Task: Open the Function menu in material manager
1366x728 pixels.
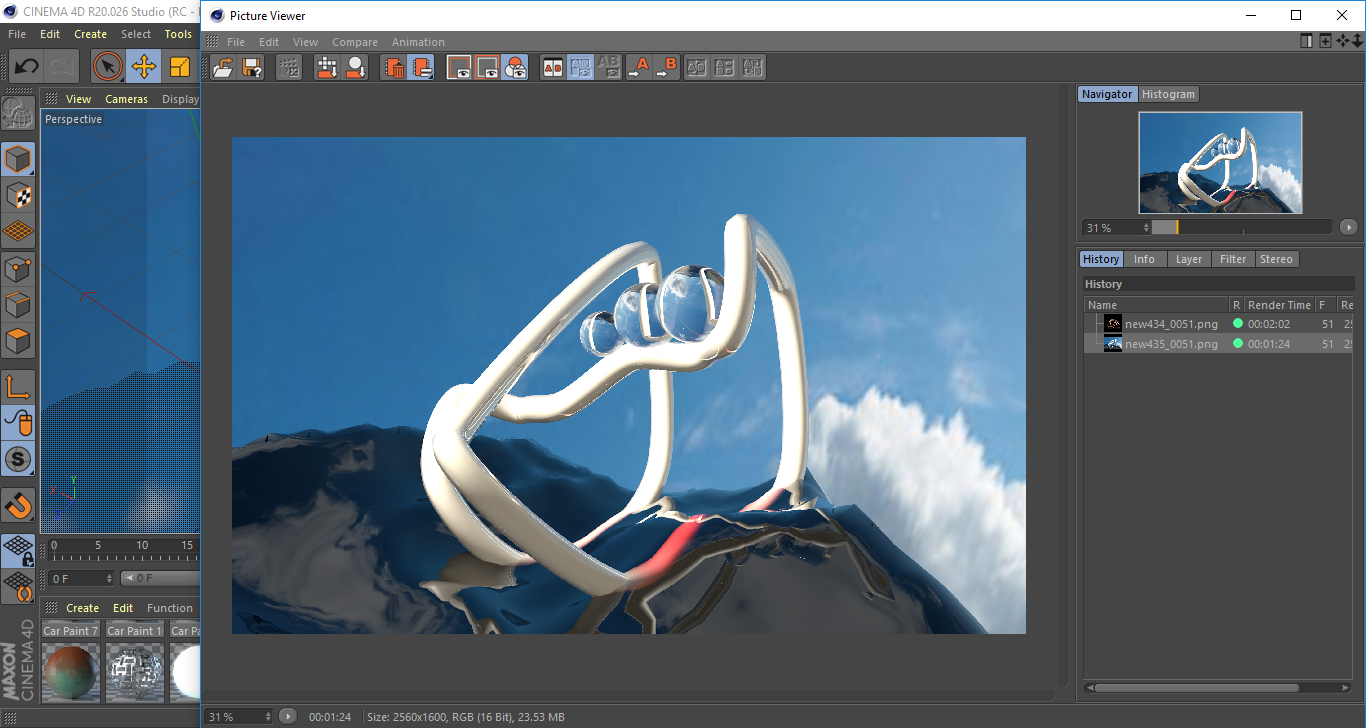Action: [170, 608]
